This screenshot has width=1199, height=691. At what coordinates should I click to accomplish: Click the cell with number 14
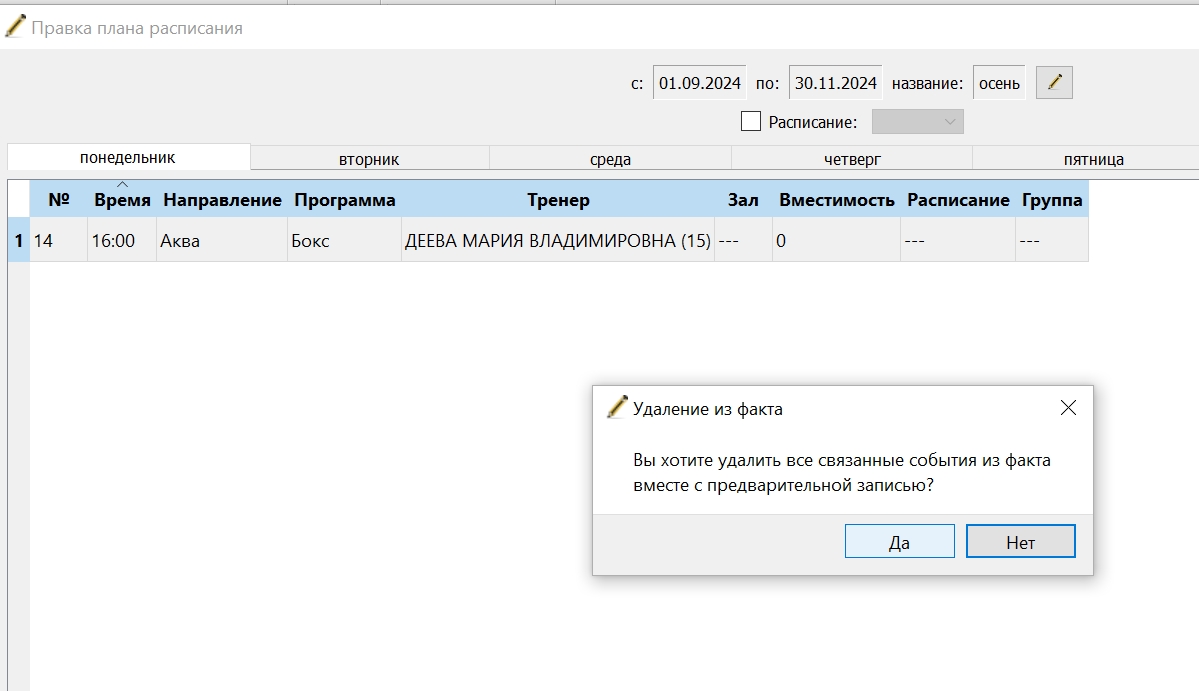coord(59,240)
